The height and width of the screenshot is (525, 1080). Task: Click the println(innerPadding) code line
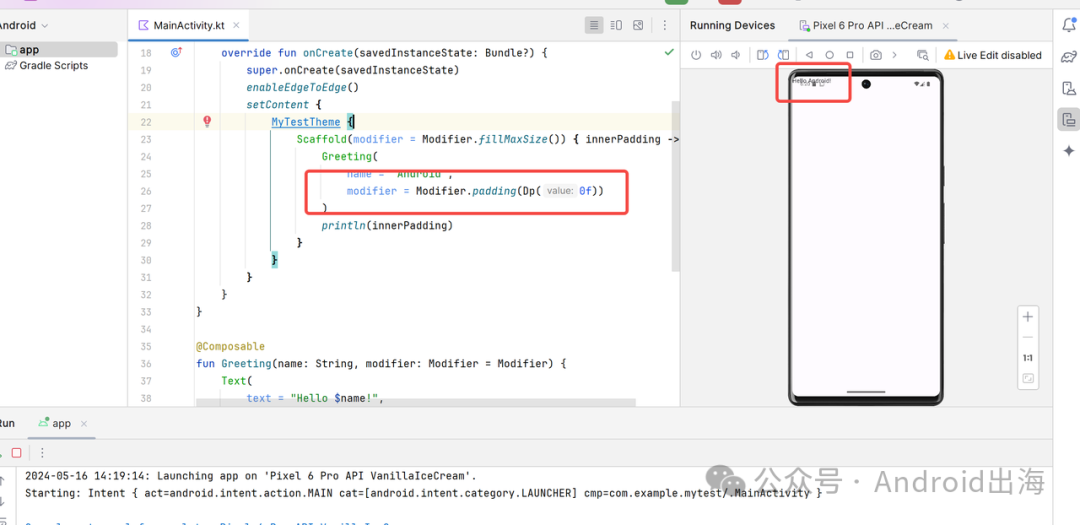pyautogui.click(x=387, y=225)
